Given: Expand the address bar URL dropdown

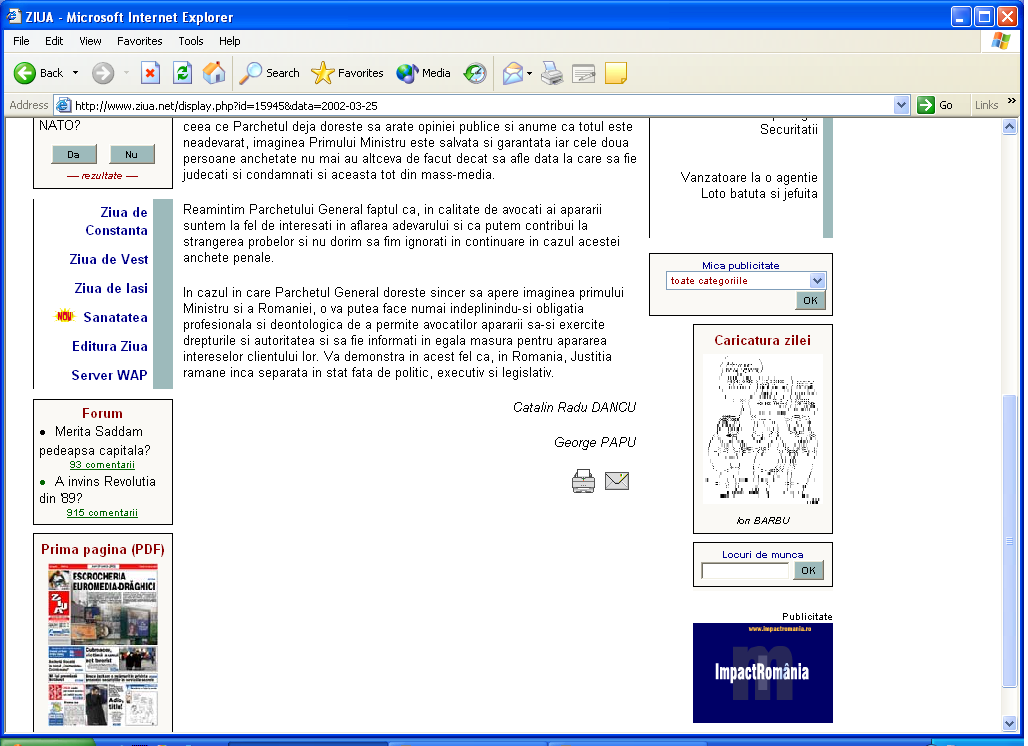Looking at the screenshot, I should pos(901,105).
